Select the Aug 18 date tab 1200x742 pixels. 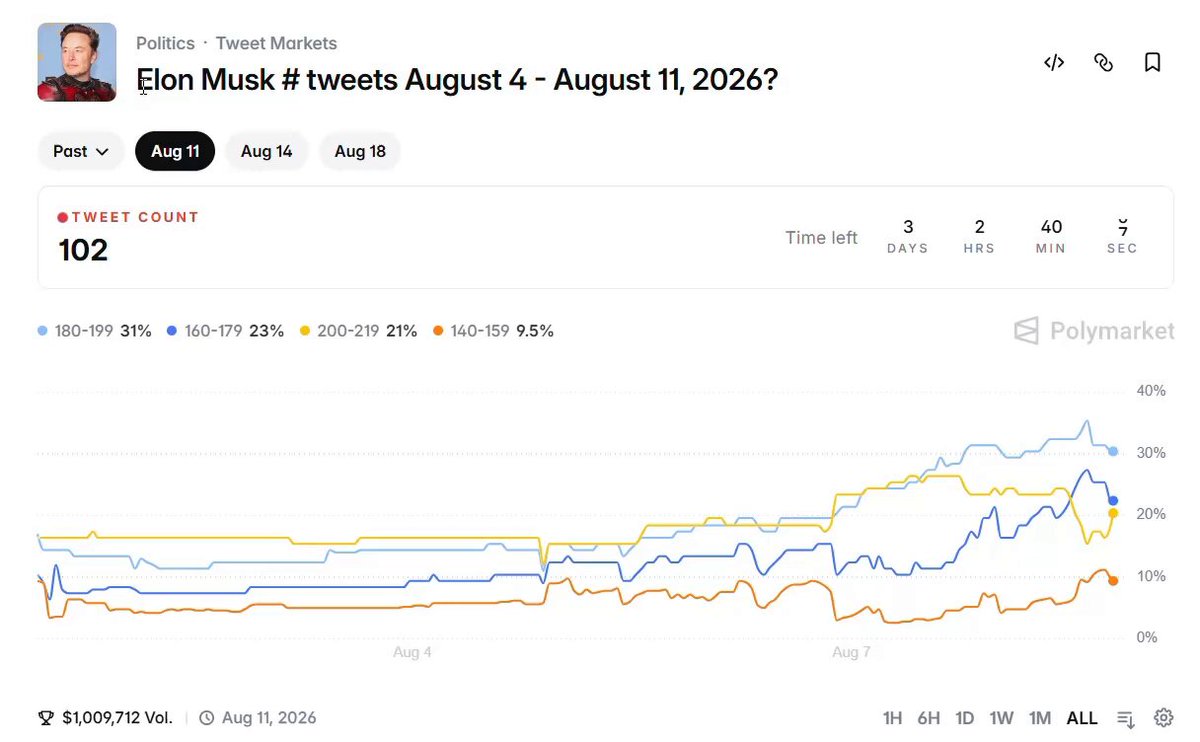[360, 151]
